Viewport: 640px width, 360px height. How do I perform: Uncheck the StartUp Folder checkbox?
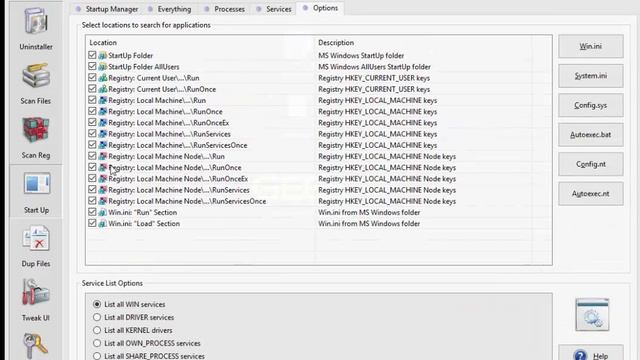92,55
